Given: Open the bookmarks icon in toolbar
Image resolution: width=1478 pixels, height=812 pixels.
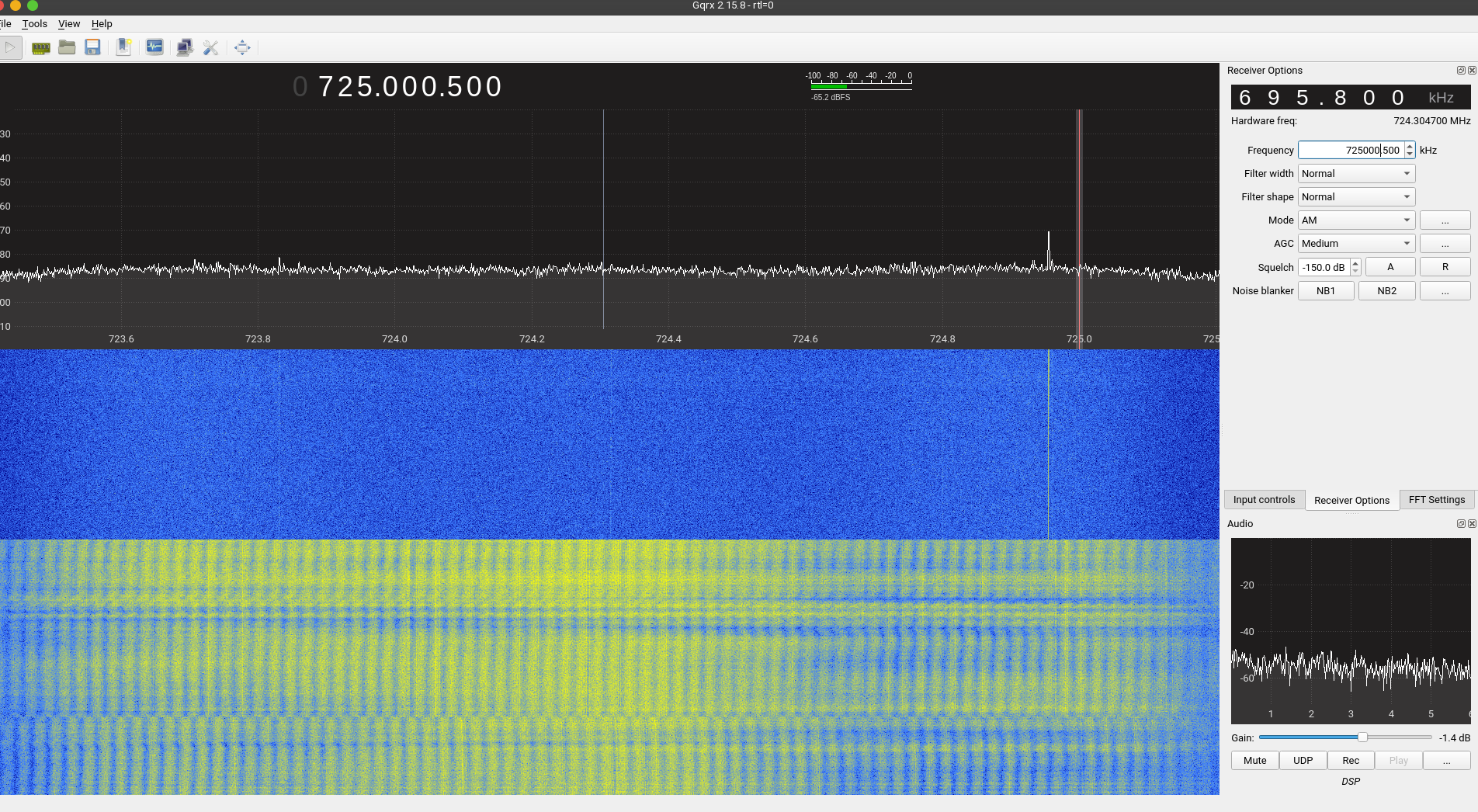Looking at the screenshot, I should coord(123,47).
